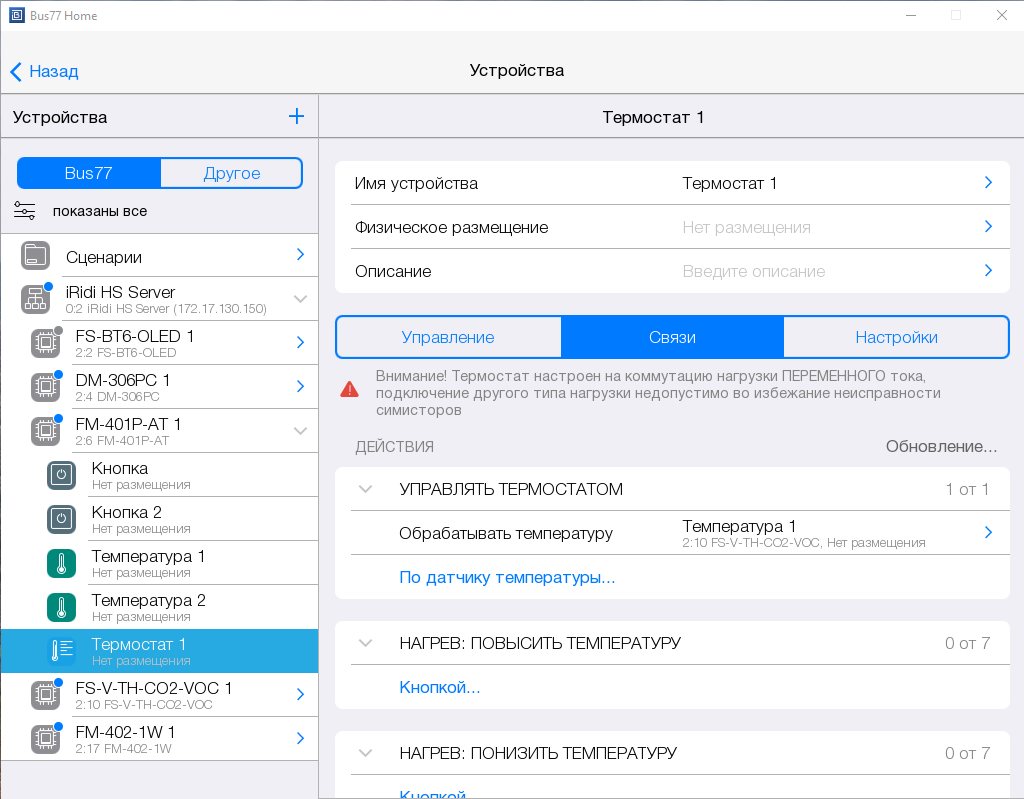
Task: Go back with the Назад button
Action: coord(44,71)
